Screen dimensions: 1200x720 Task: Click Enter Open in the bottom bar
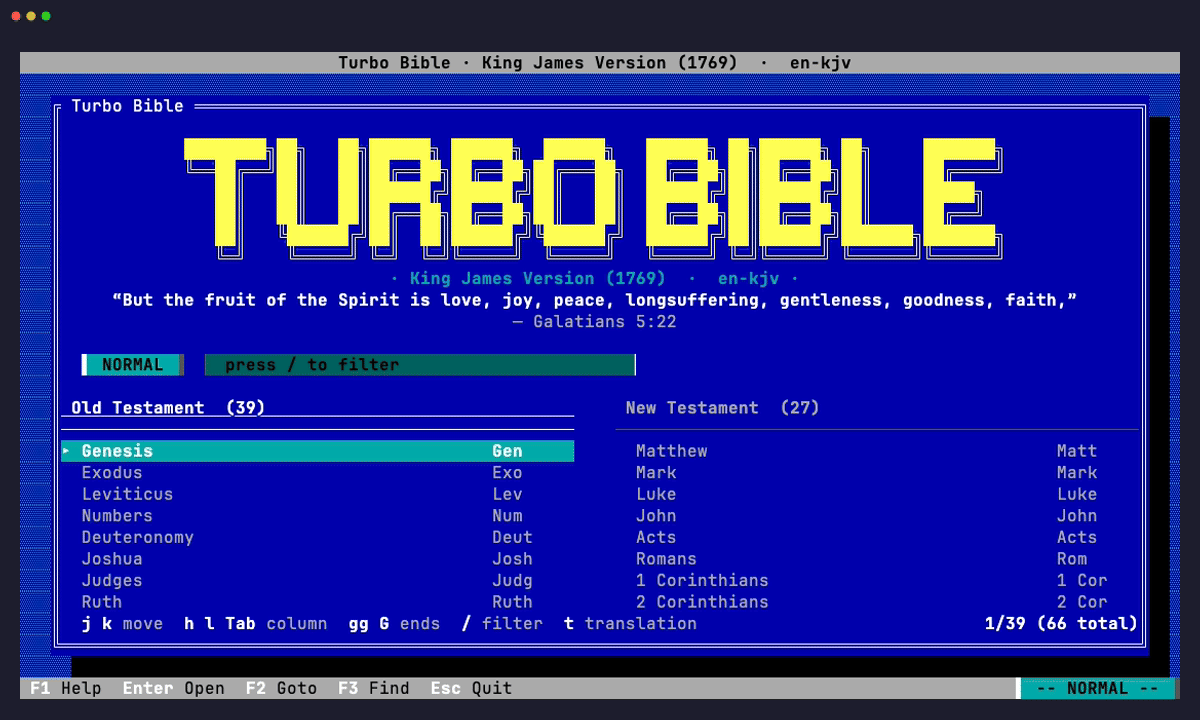[x=174, y=688]
